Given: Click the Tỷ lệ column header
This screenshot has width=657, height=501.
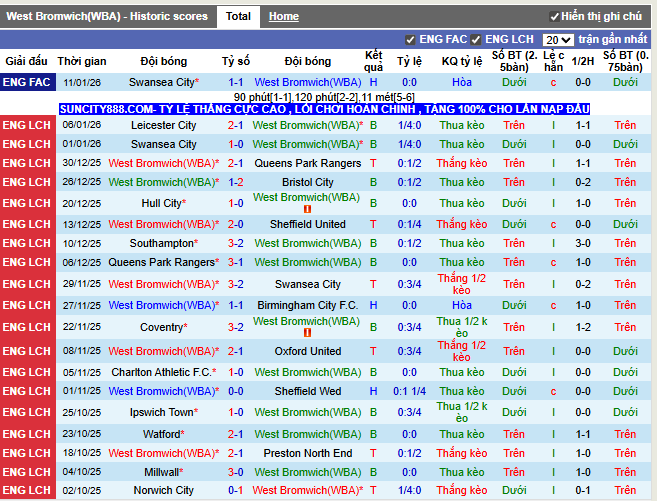Looking at the screenshot, I should (x=409, y=62).
